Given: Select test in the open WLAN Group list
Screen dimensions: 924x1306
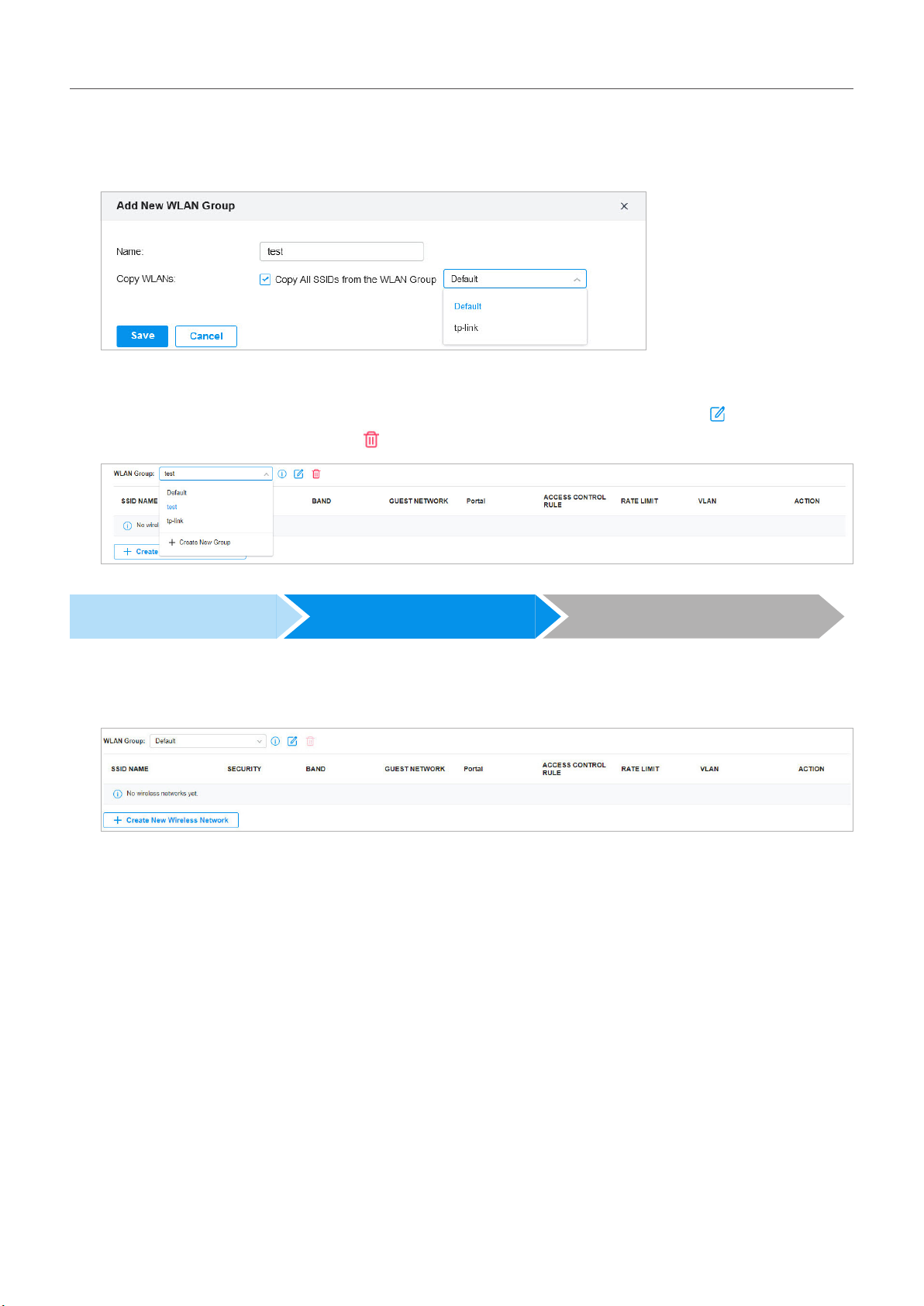Looking at the screenshot, I should coord(172,507).
